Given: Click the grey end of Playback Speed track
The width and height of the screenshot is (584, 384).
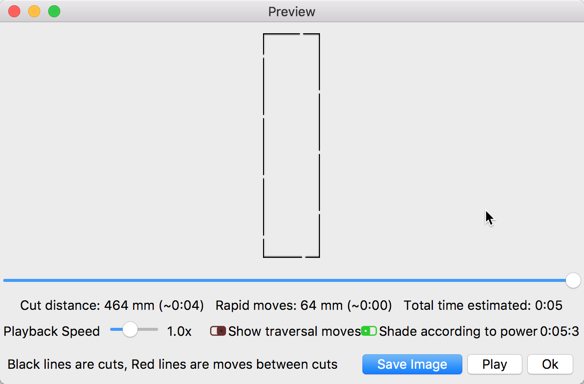Looking at the screenshot, I should click(x=148, y=330).
